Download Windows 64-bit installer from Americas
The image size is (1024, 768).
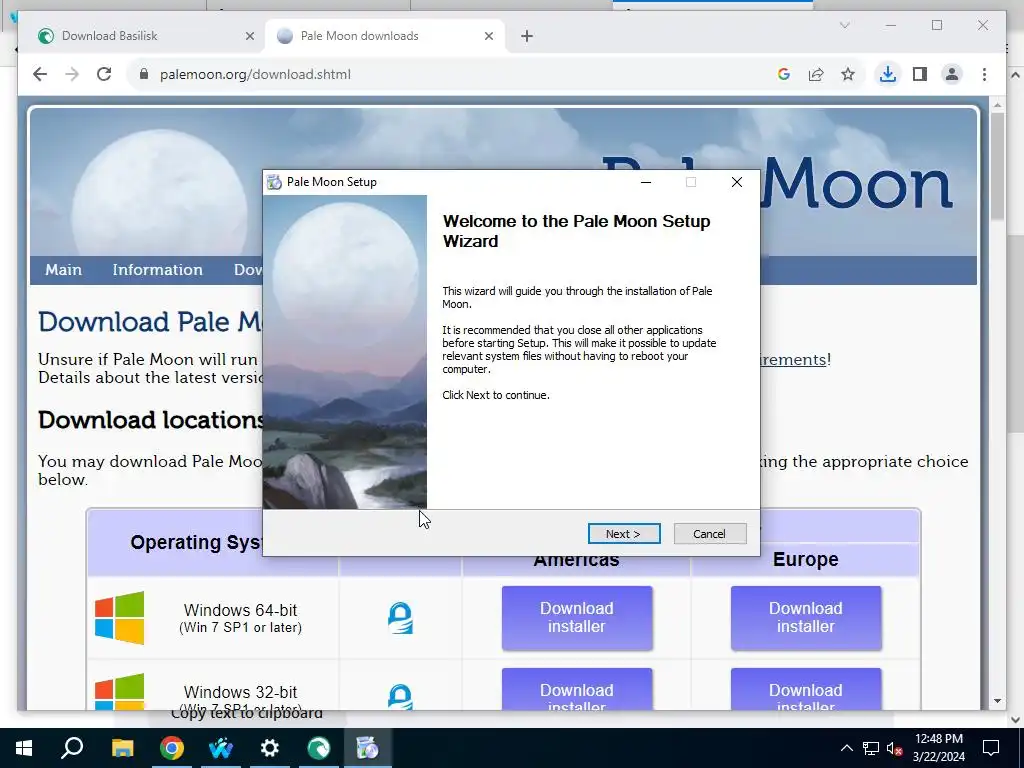click(x=577, y=618)
